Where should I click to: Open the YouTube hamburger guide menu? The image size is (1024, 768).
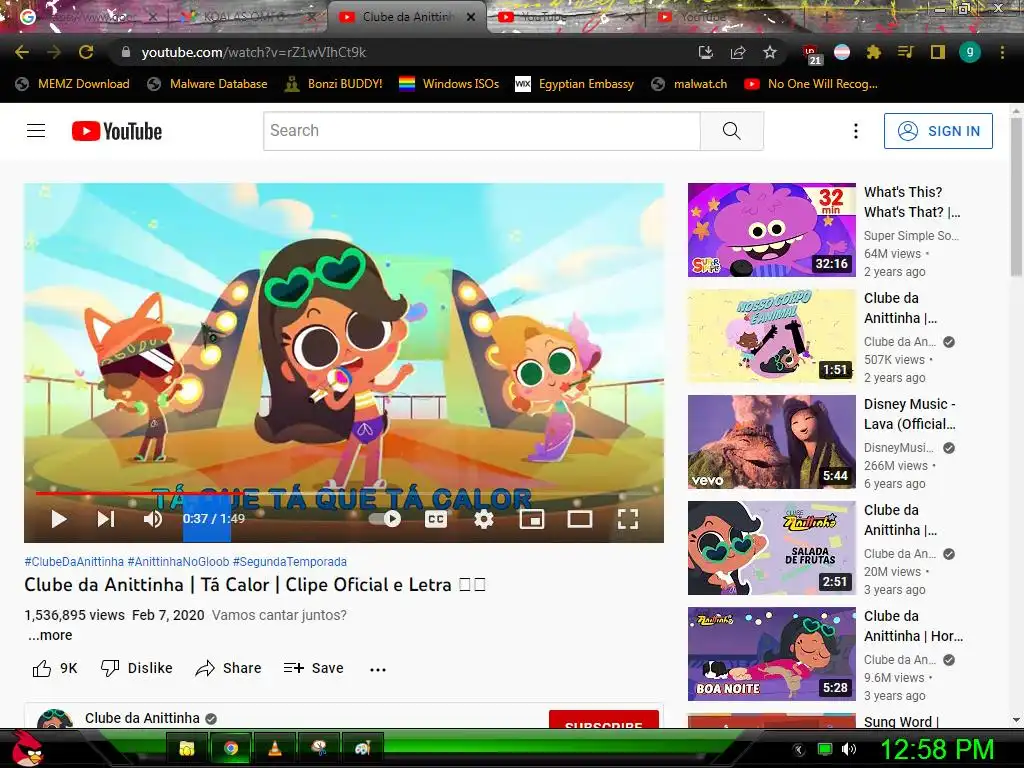click(x=36, y=131)
